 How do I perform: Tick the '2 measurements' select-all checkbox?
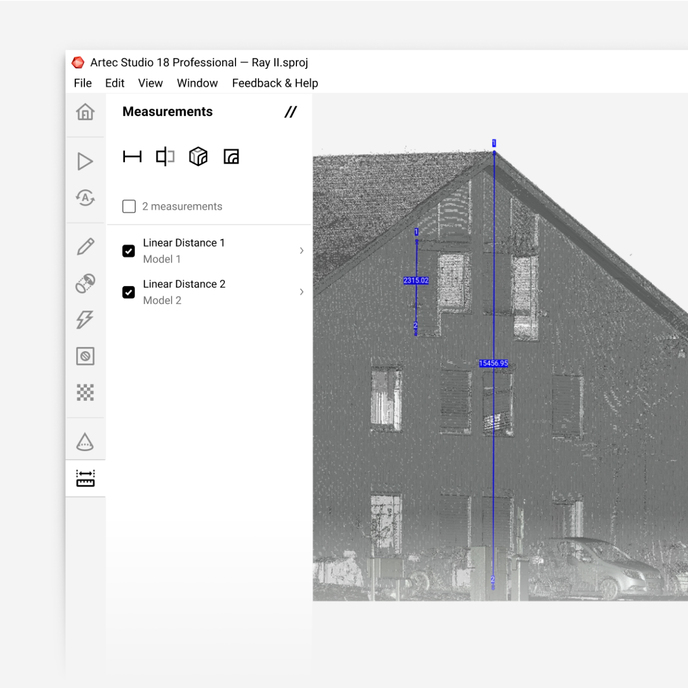click(x=129, y=206)
